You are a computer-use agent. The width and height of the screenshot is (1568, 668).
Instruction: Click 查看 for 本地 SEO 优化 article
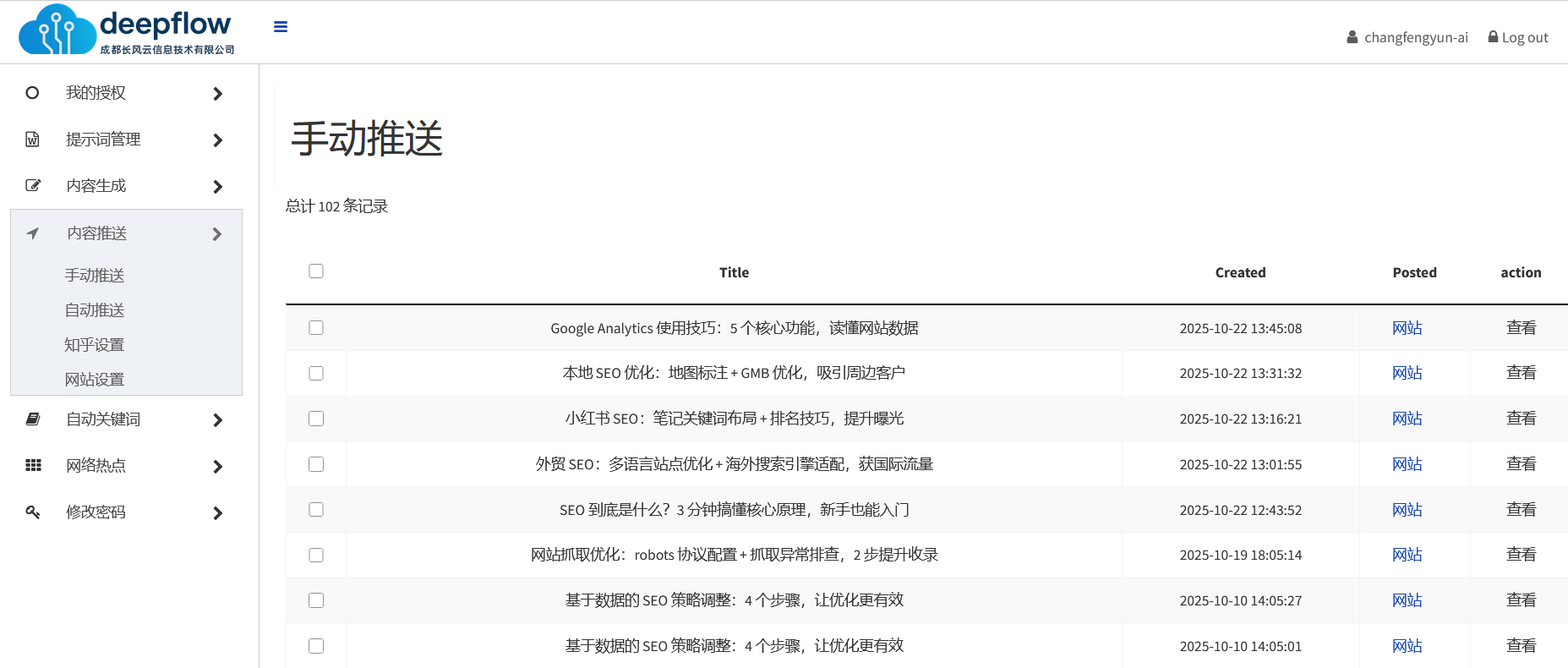(x=1521, y=373)
